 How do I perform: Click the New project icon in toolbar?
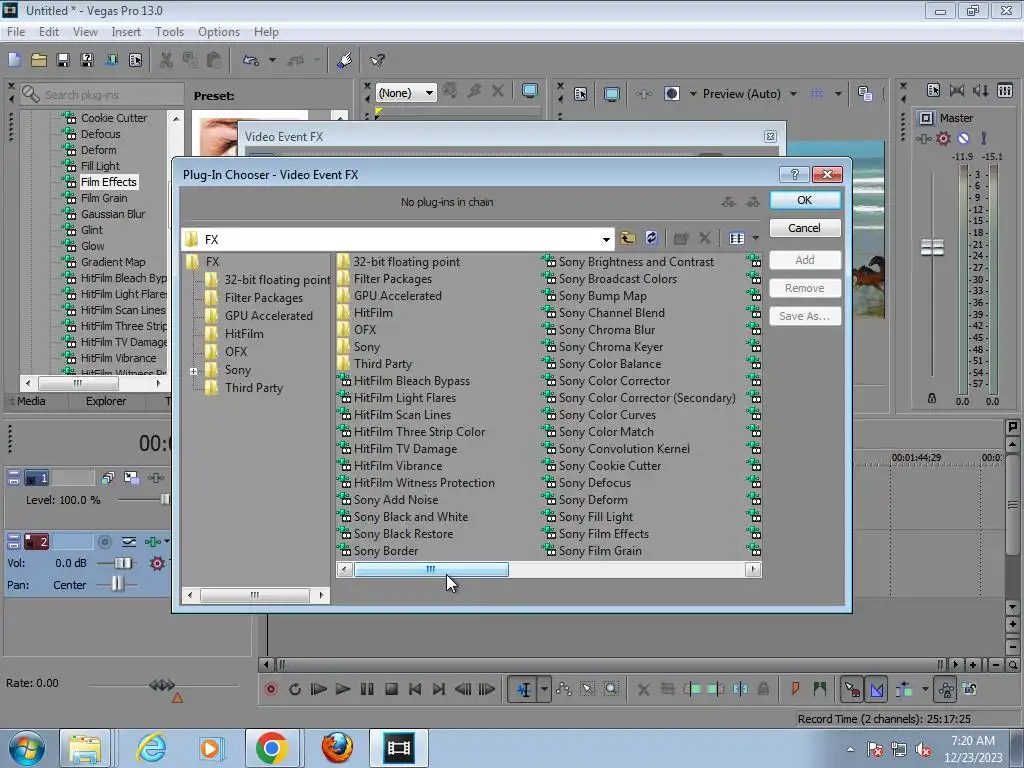14,60
